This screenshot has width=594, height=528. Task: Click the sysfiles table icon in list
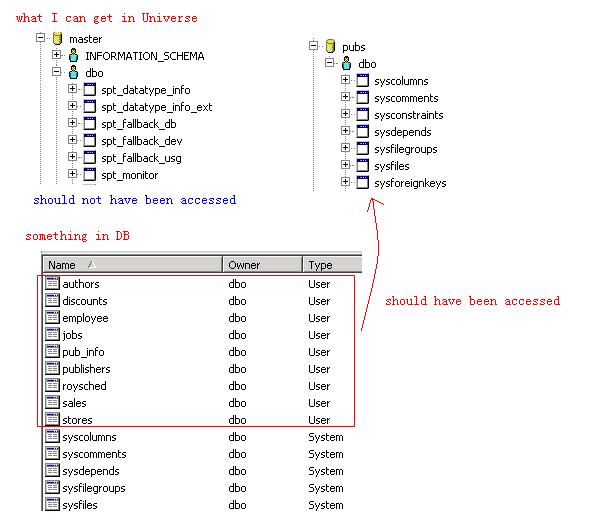(52, 505)
